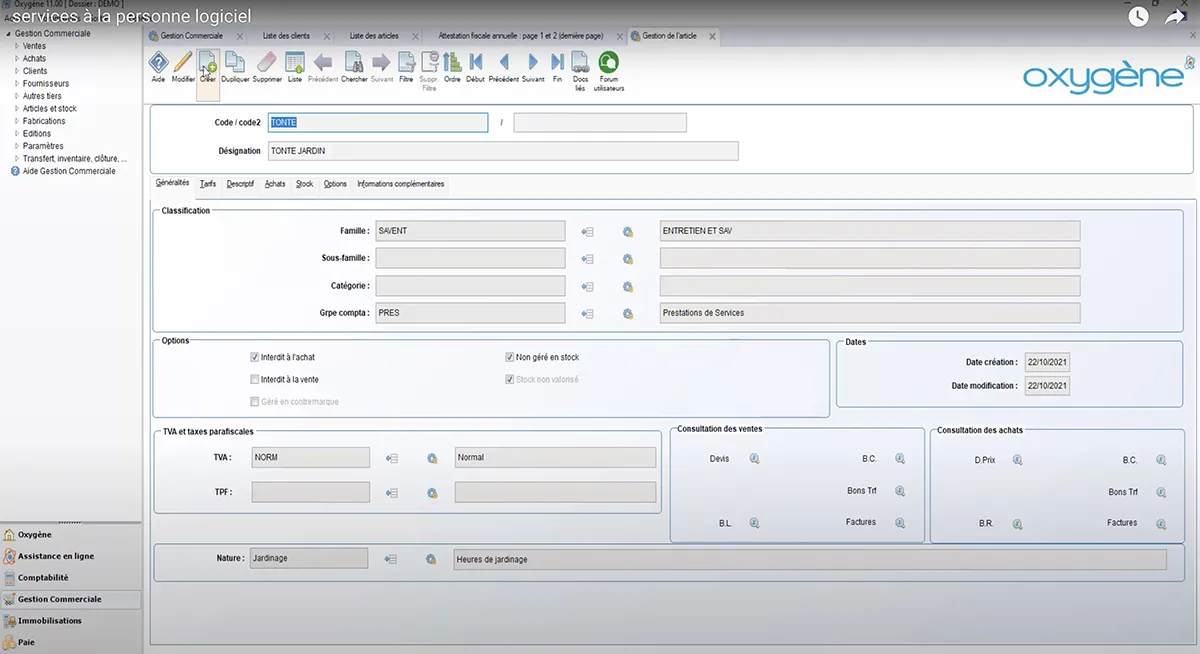Click the Supprimer eraser icon
The height and width of the screenshot is (654, 1200).
(267, 63)
